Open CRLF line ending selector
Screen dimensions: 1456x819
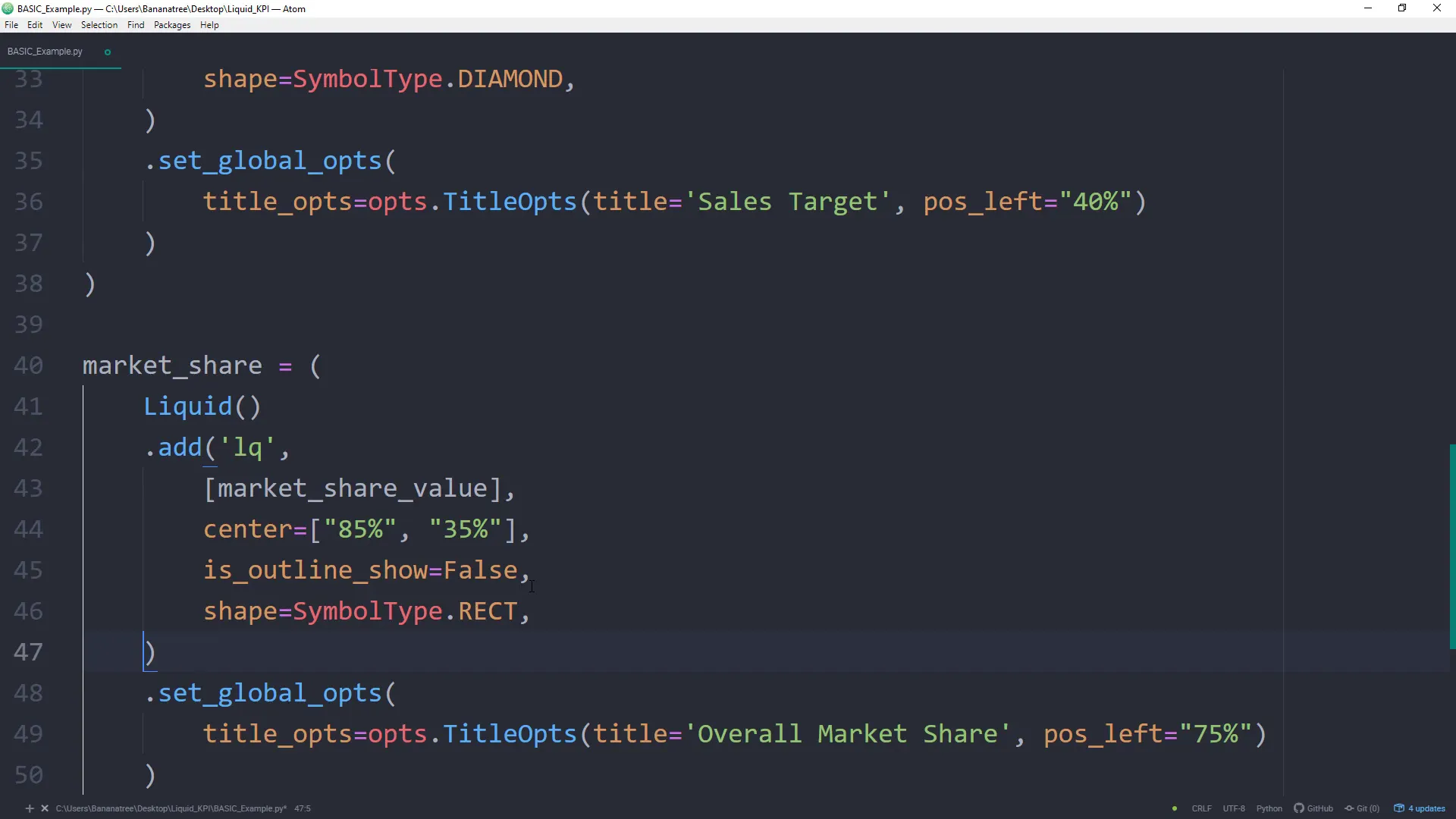pos(1201,808)
